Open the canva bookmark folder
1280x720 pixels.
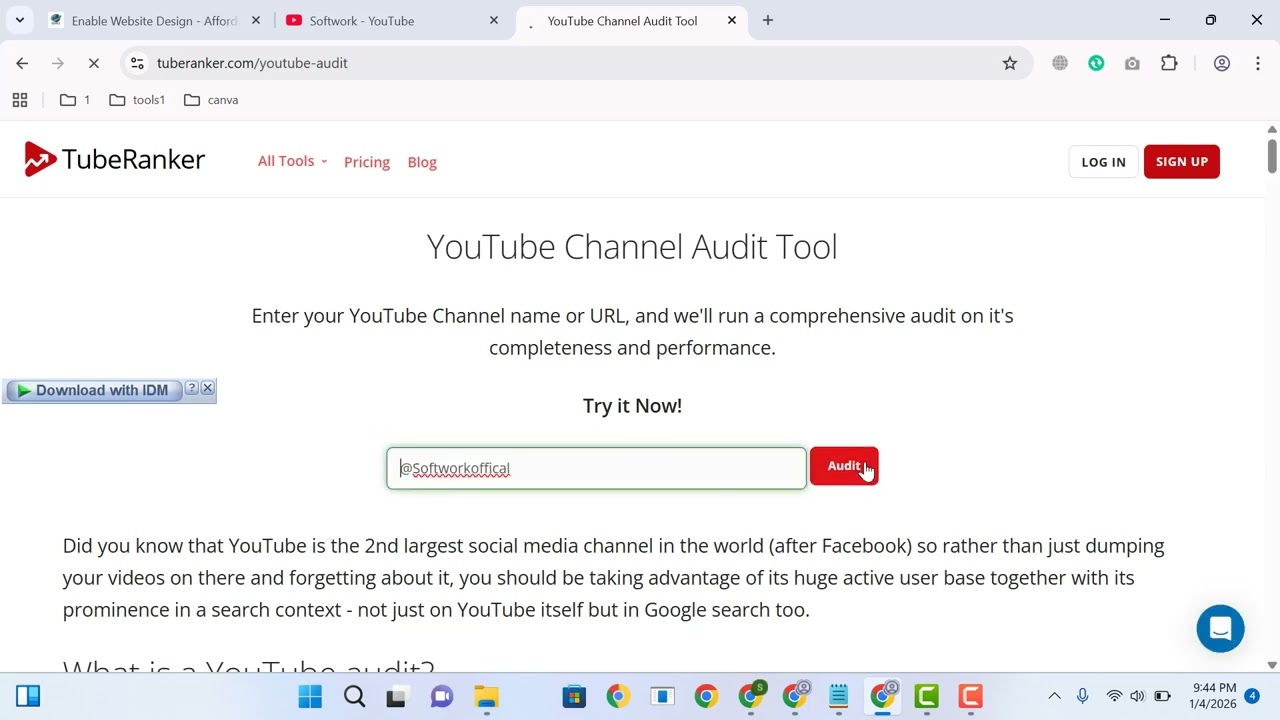211,100
